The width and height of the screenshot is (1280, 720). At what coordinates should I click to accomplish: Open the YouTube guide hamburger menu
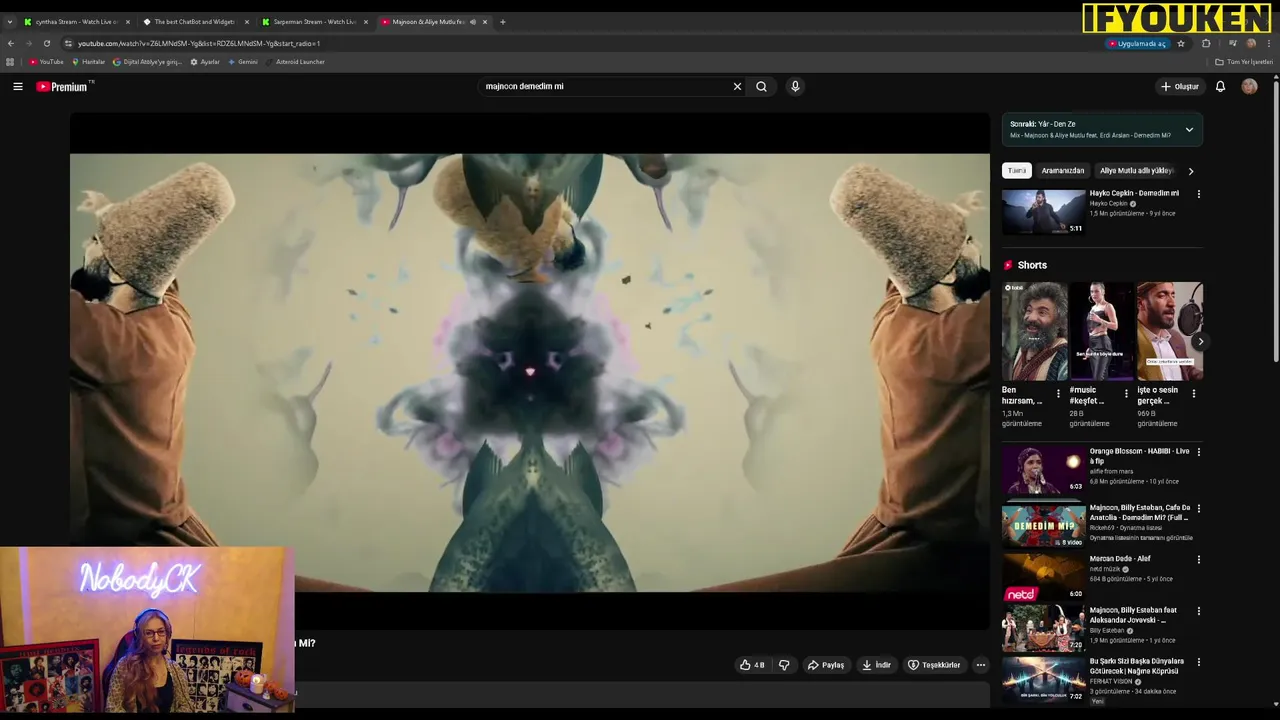pyautogui.click(x=18, y=87)
